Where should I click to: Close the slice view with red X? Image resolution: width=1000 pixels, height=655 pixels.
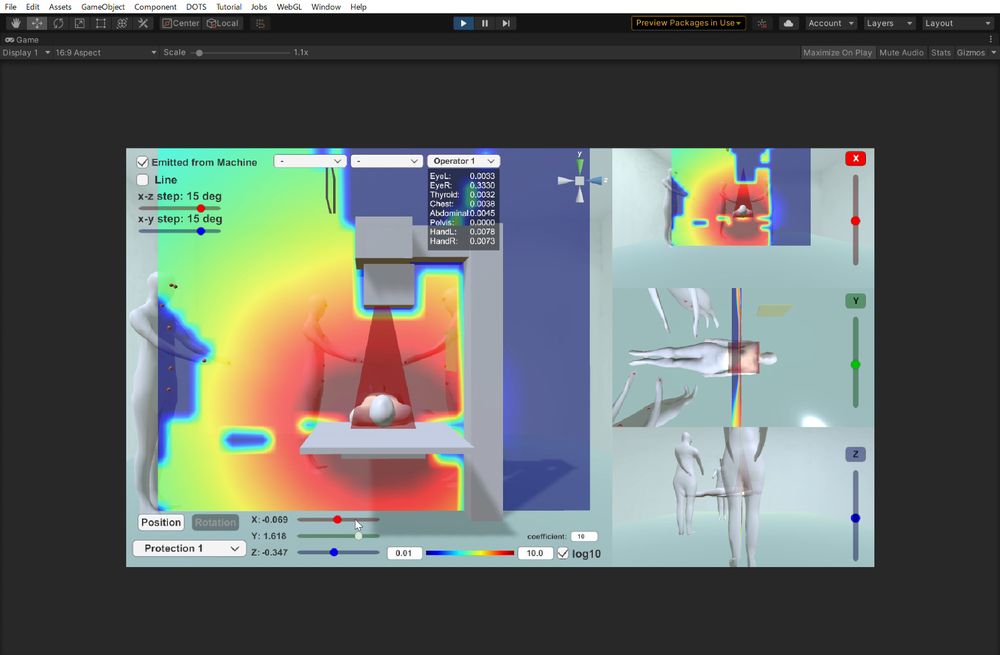point(855,158)
